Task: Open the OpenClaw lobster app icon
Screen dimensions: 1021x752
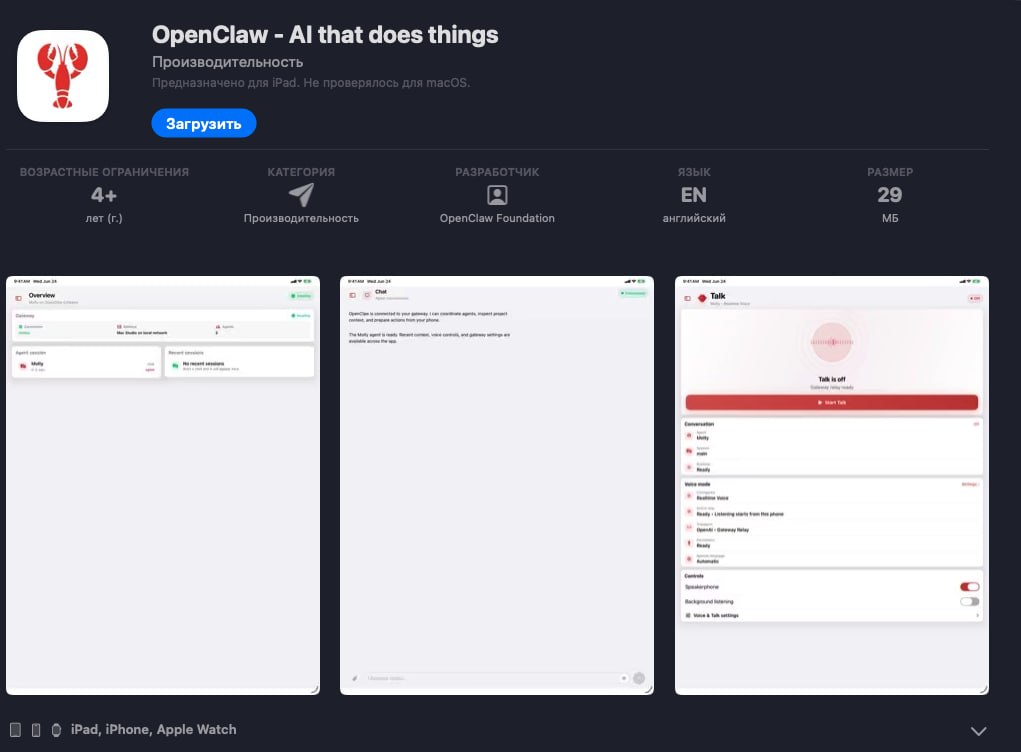Action: coord(63,76)
